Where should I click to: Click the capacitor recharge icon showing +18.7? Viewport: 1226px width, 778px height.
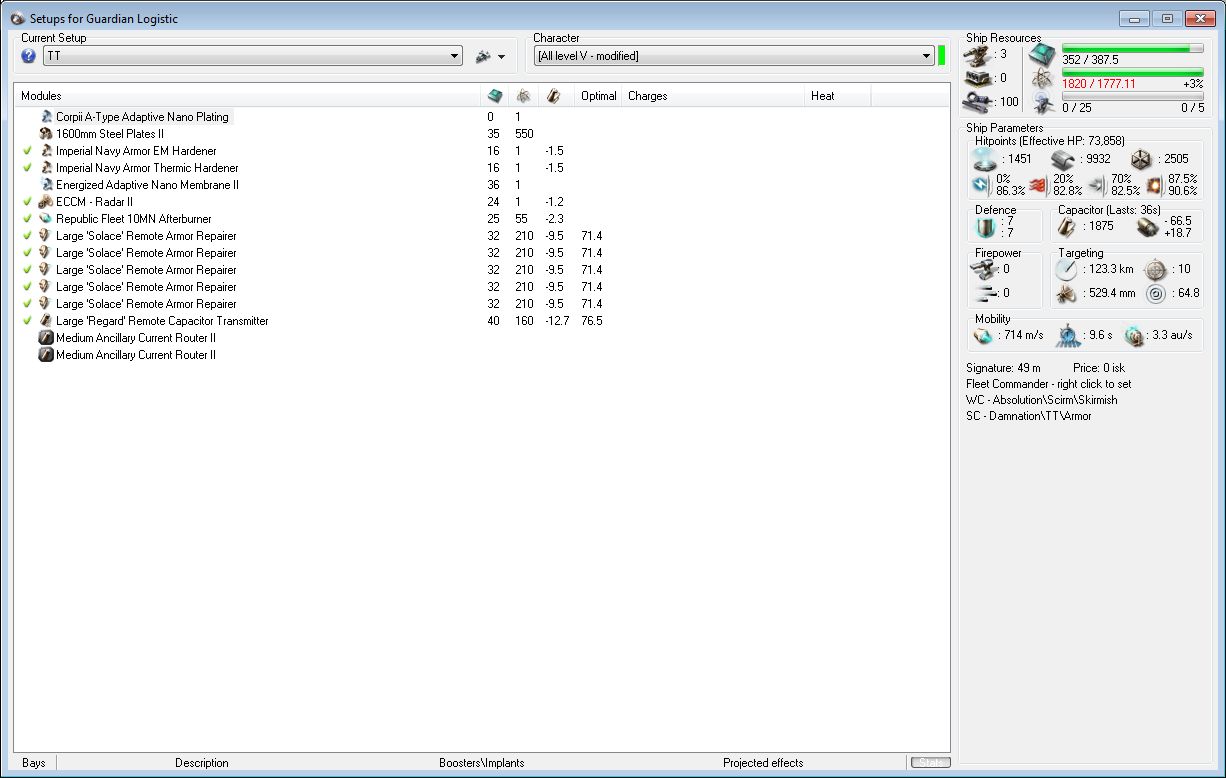tap(1147, 227)
